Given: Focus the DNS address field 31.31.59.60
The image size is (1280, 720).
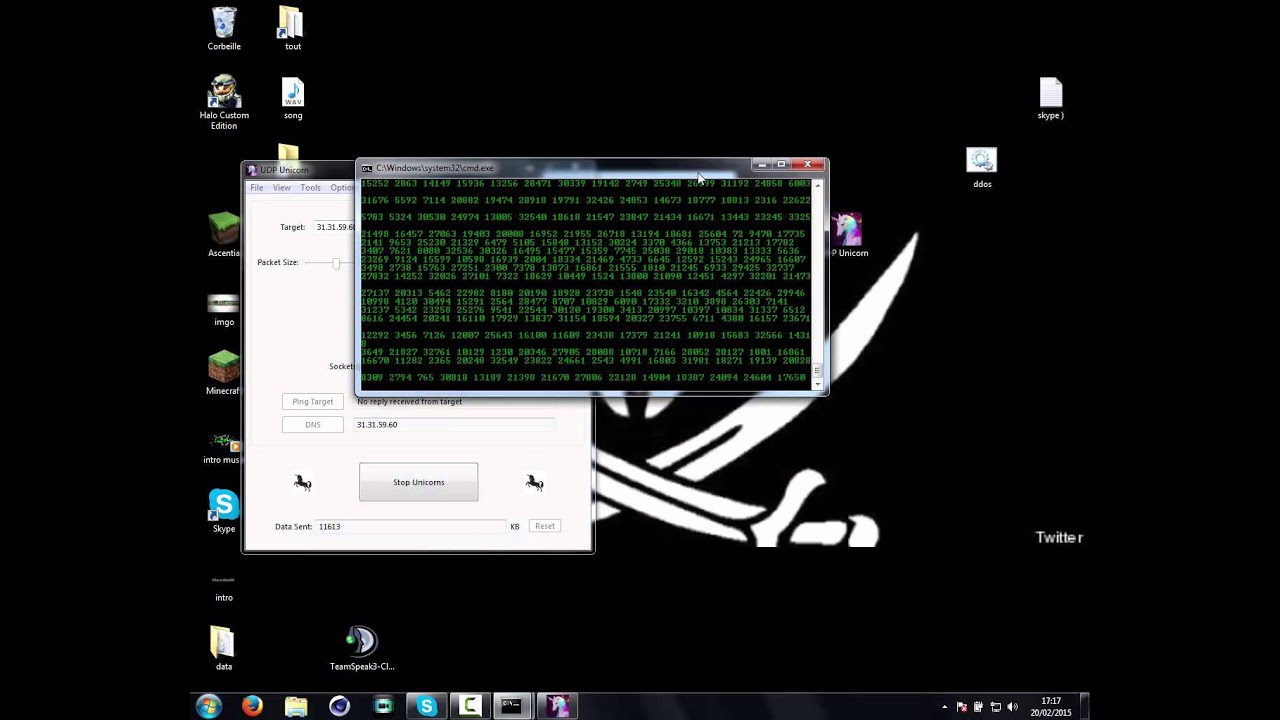Looking at the screenshot, I should click(x=455, y=424).
